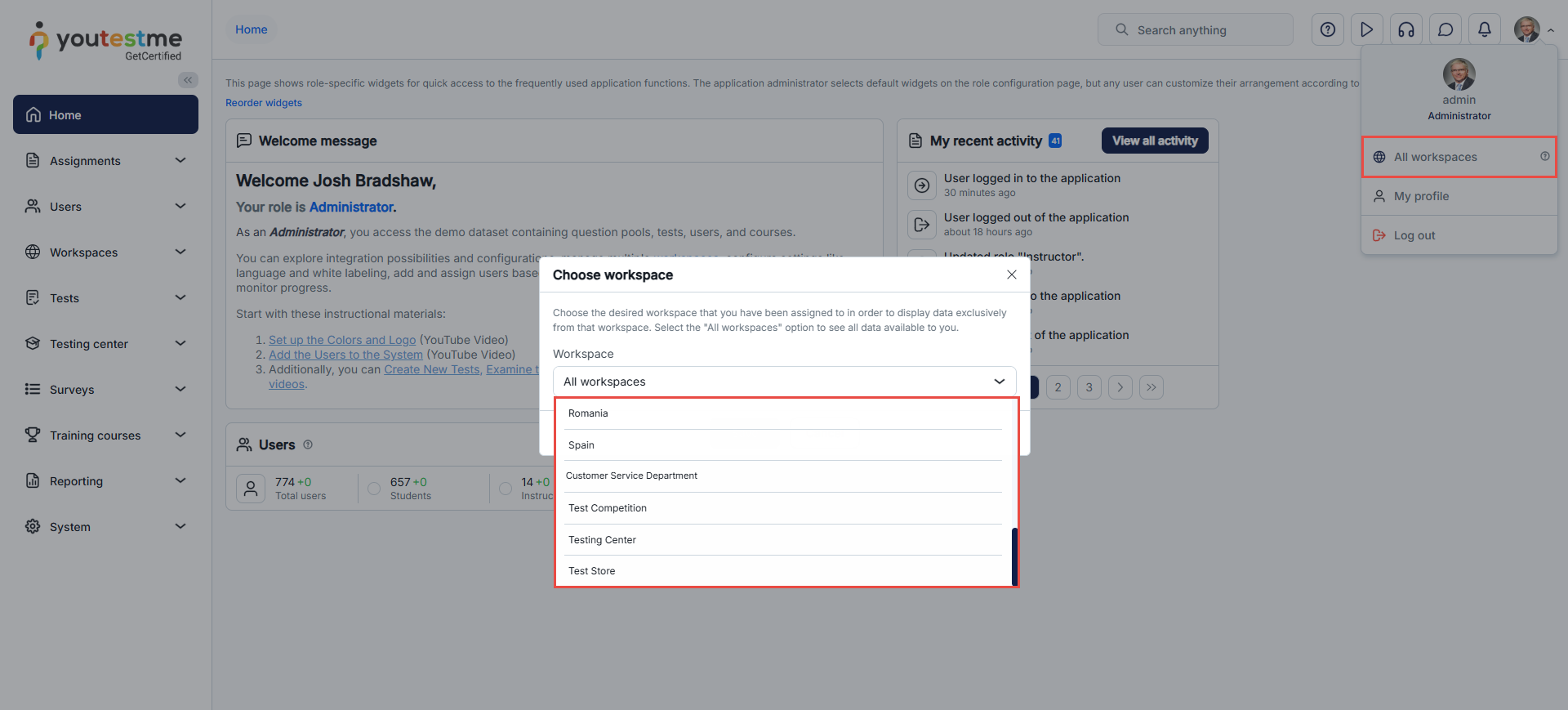This screenshot has width=1568, height=710.
Task: Open Reorder widgets link
Action: coord(264,103)
